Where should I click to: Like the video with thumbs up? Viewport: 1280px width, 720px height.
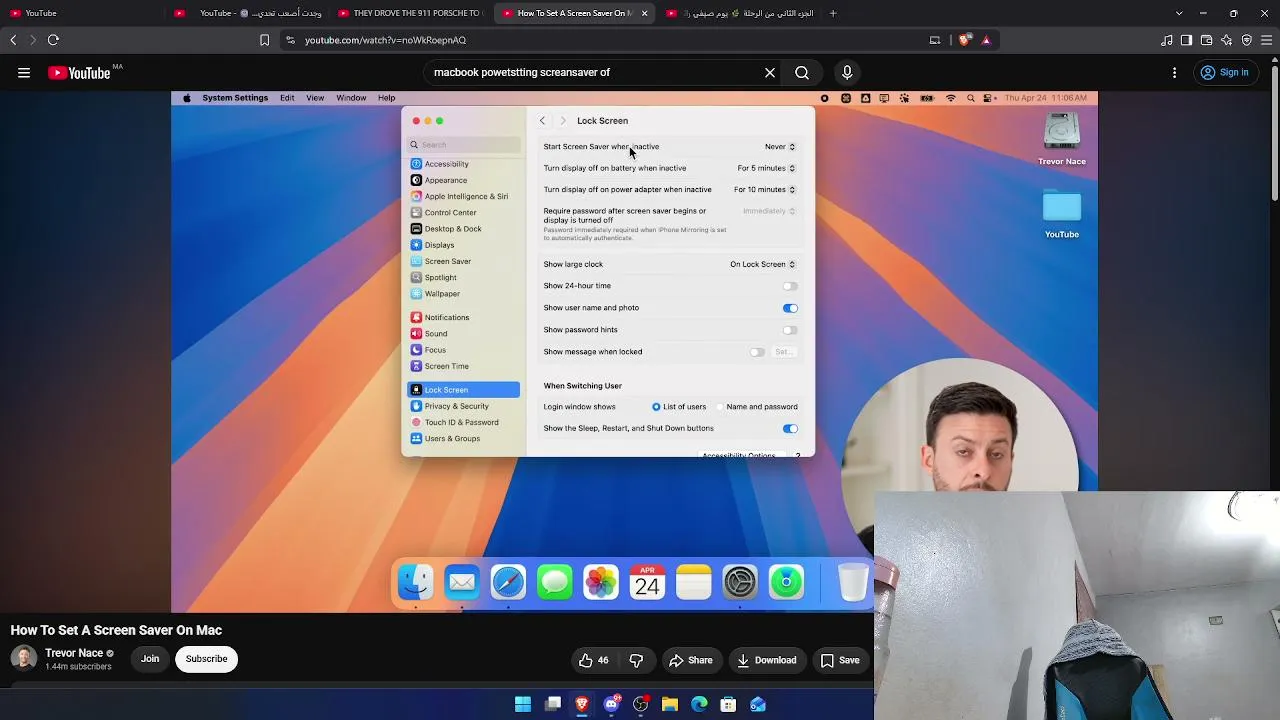point(594,660)
